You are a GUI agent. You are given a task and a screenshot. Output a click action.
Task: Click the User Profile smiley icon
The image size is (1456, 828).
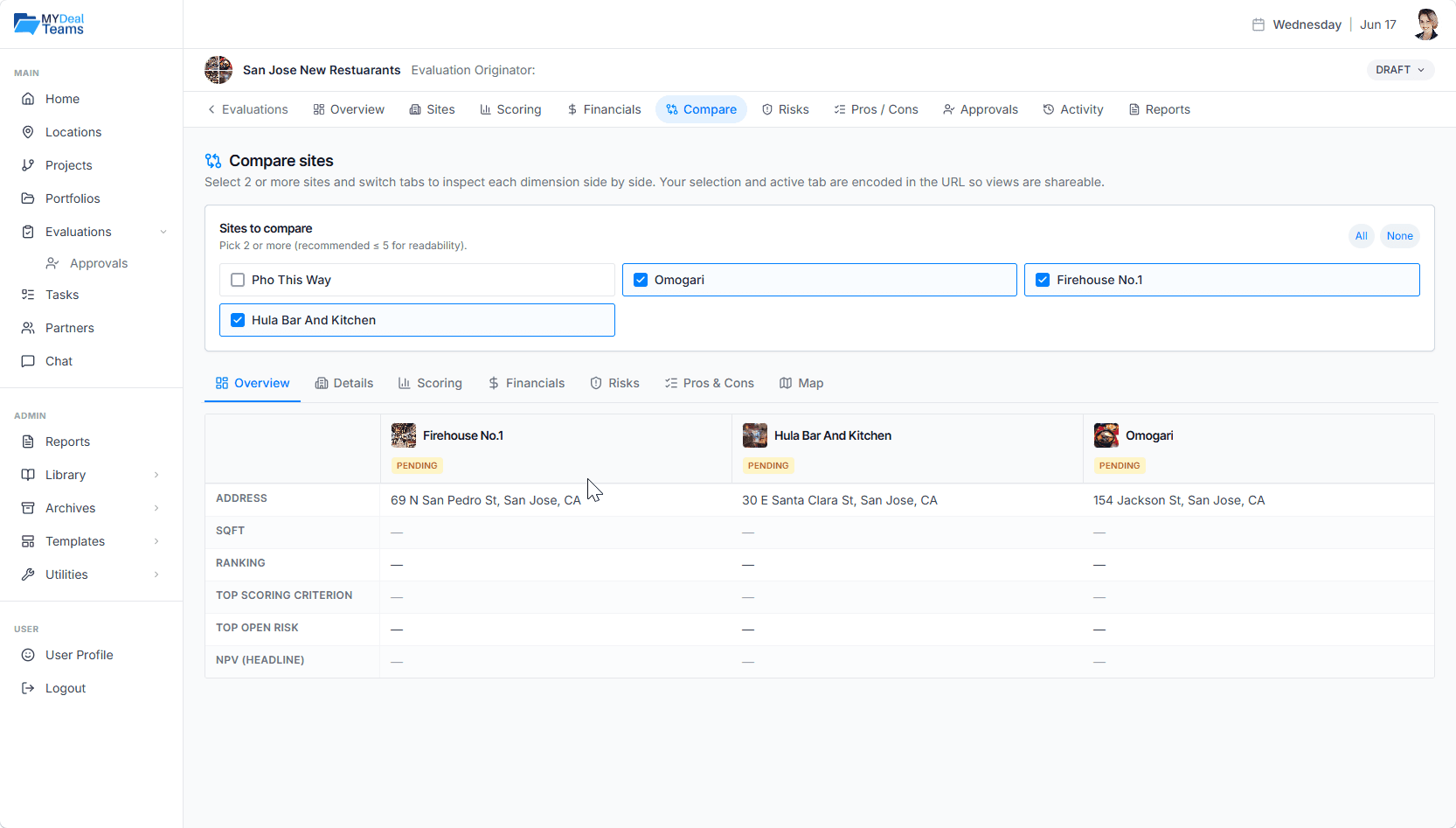28,655
